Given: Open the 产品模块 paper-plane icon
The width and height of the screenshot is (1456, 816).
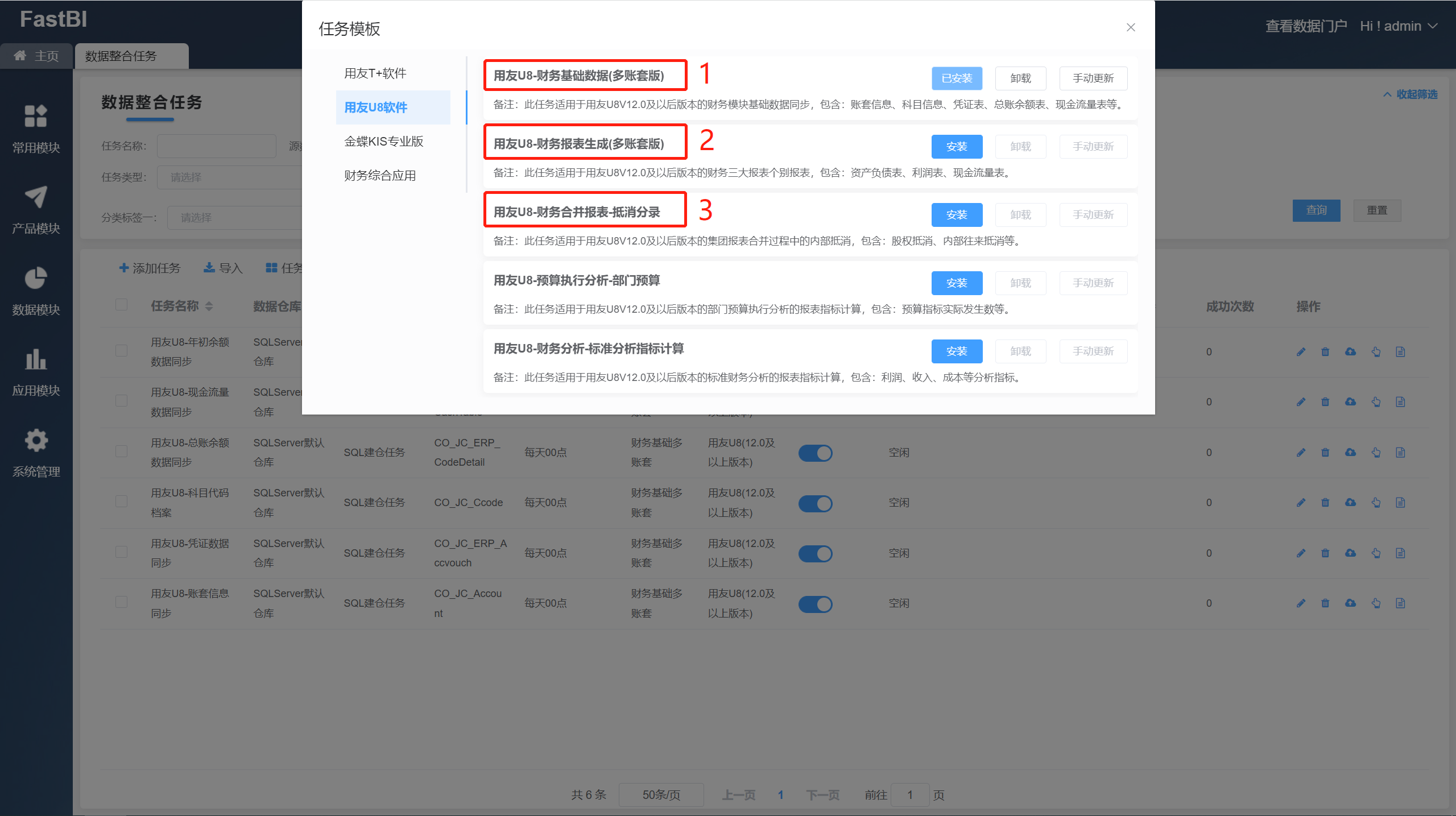Looking at the screenshot, I should tap(36, 197).
